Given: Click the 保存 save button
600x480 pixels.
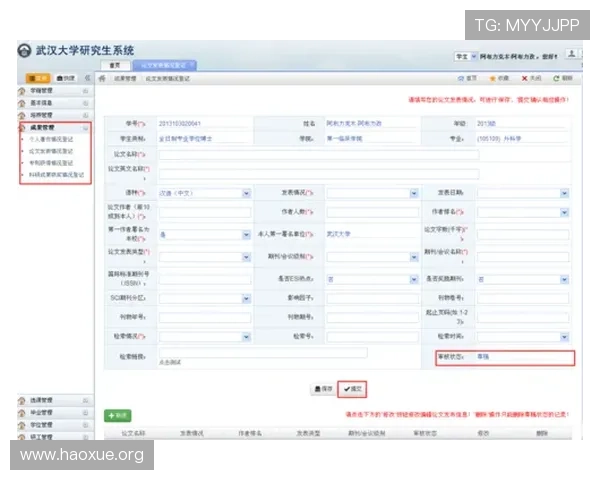Looking at the screenshot, I should tap(323, 389).
